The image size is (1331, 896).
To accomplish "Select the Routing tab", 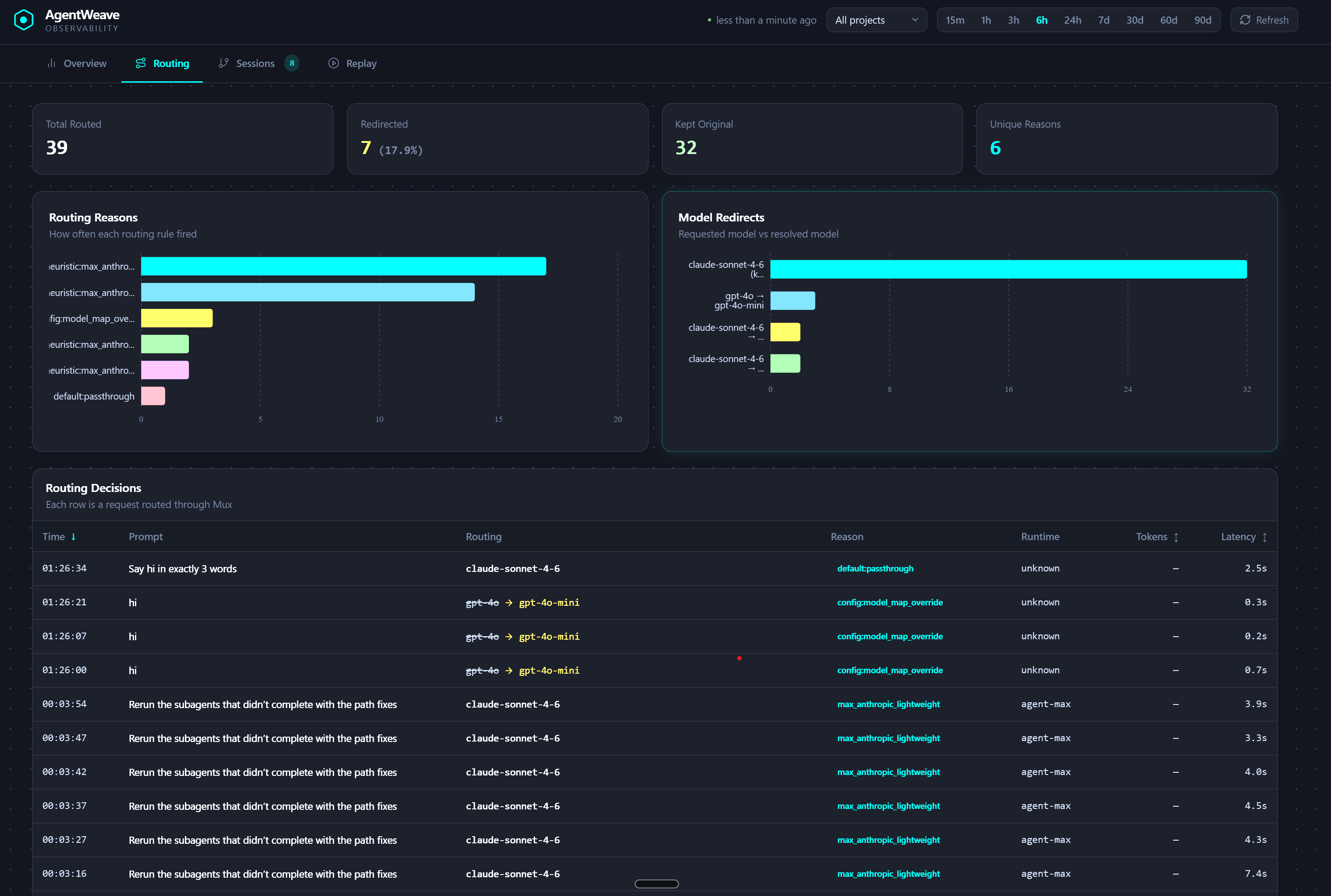I will pos(162,63).
